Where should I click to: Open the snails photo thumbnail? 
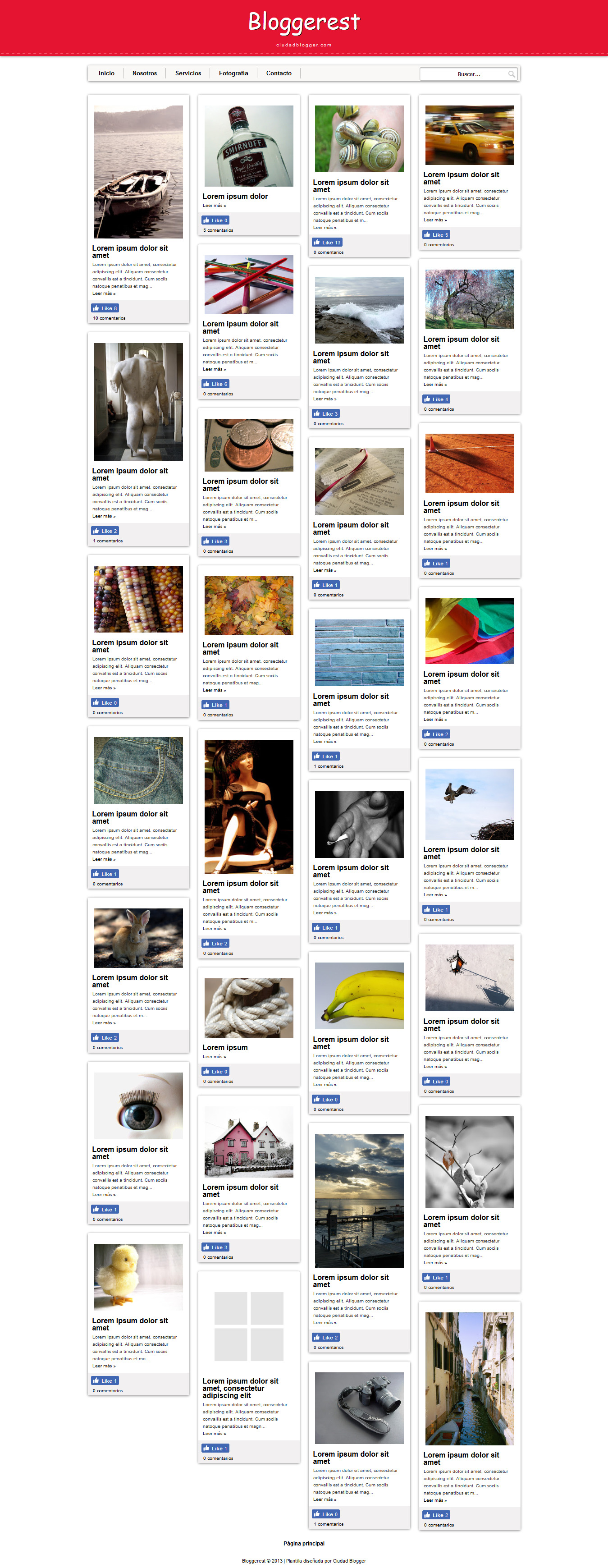point(359,139)
